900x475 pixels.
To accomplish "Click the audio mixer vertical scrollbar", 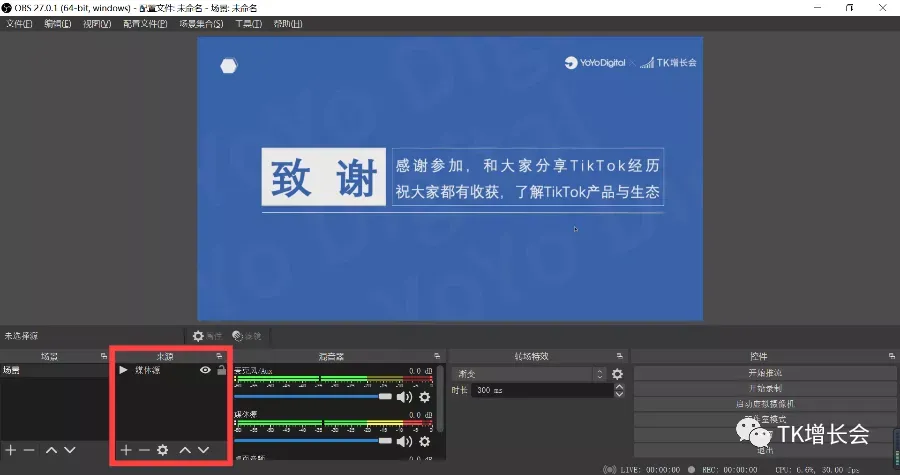I will [440, 399].
